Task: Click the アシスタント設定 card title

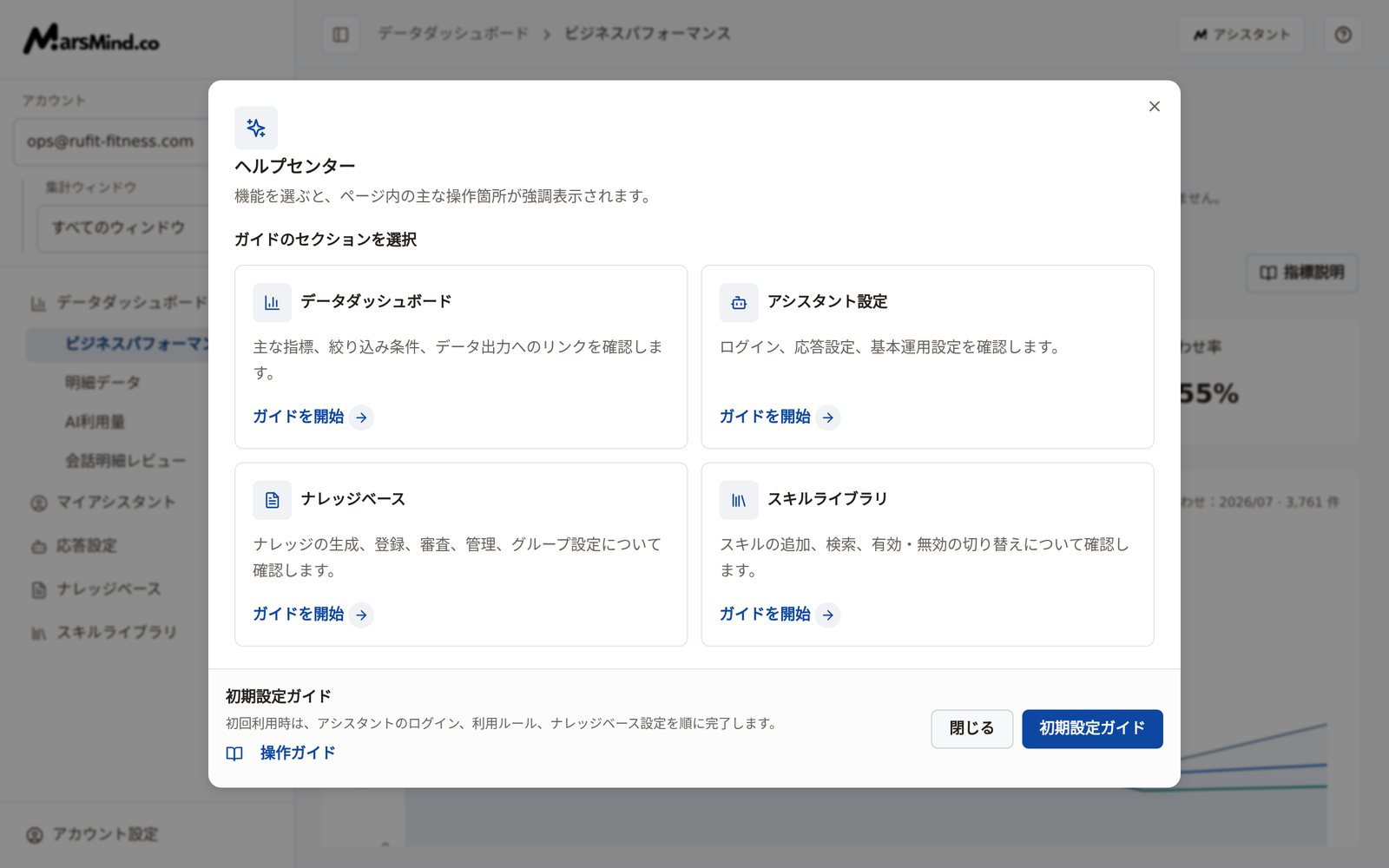Action: pos(827,302)
